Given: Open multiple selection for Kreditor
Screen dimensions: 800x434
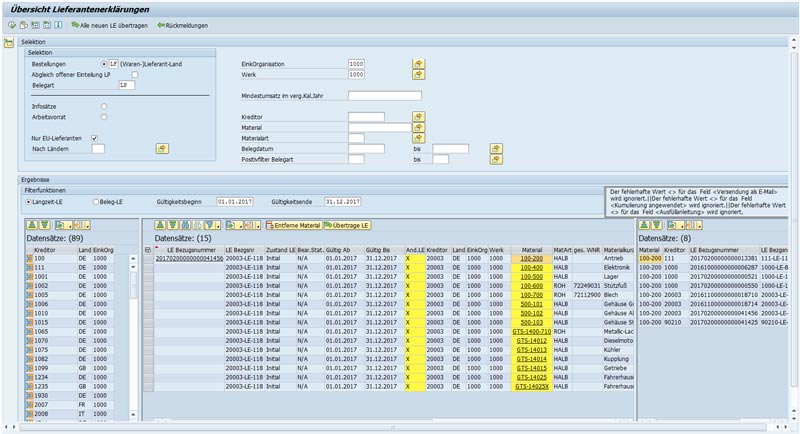Looking at the screenshot, I should (x=418, y=117).
